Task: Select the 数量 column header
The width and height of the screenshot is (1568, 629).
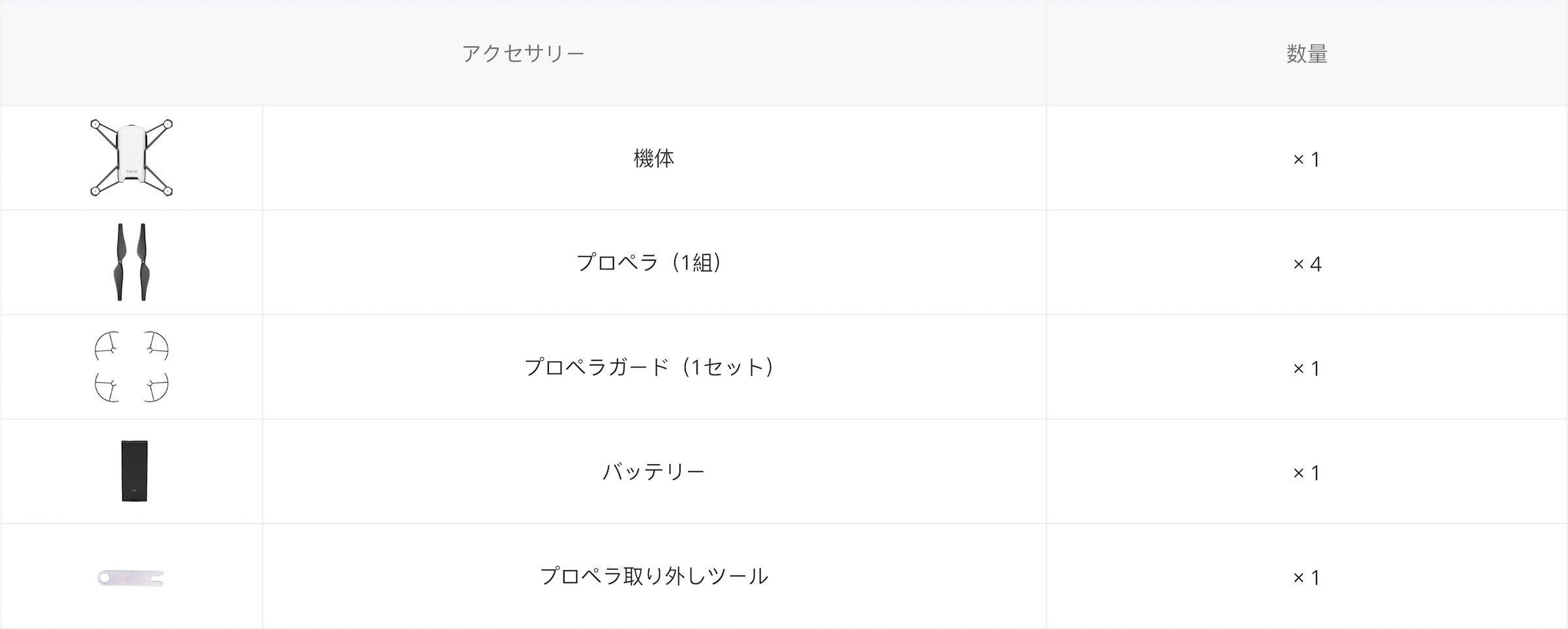Action: tap(1307, 53)
